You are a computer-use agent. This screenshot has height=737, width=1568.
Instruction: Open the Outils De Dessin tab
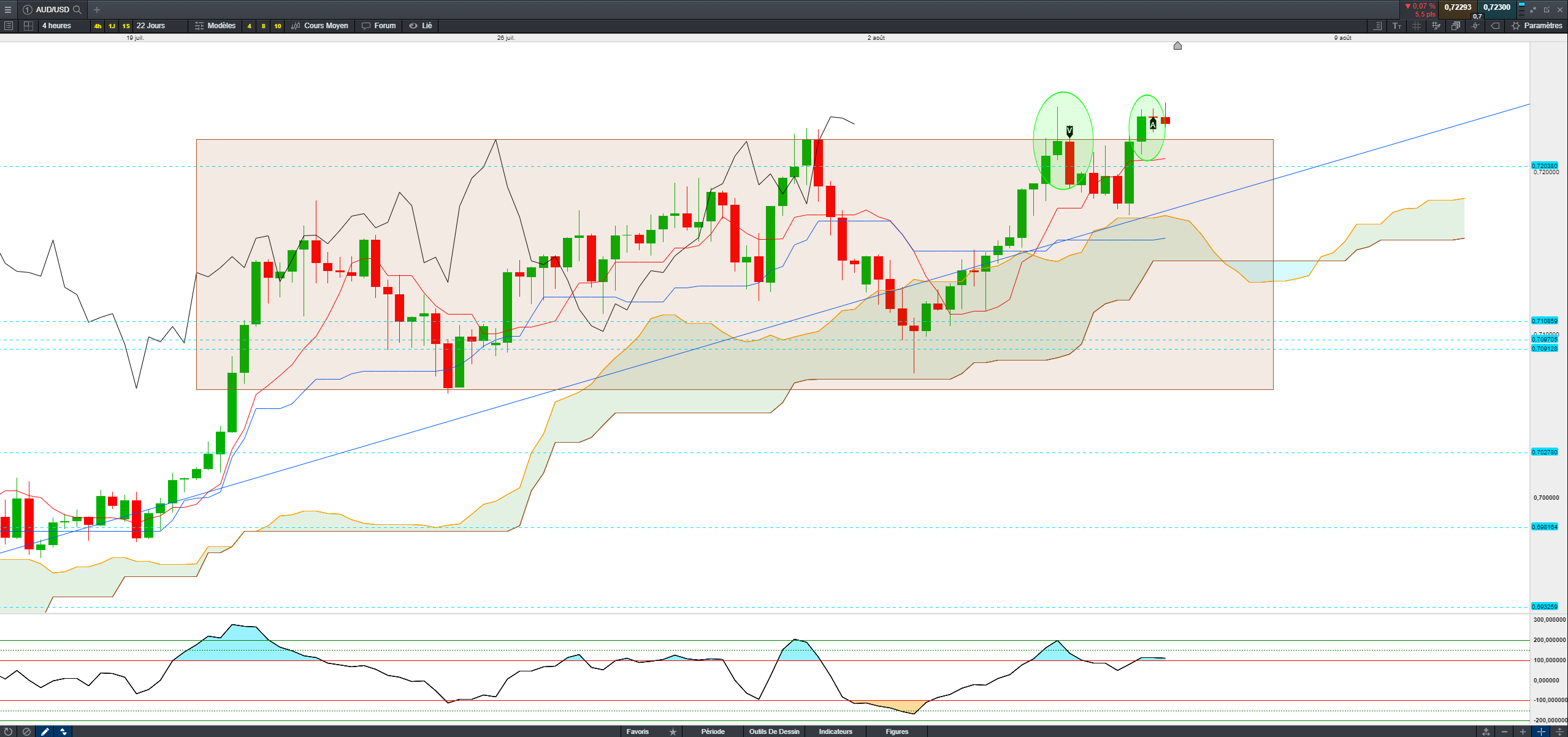[x=774, y=731]
